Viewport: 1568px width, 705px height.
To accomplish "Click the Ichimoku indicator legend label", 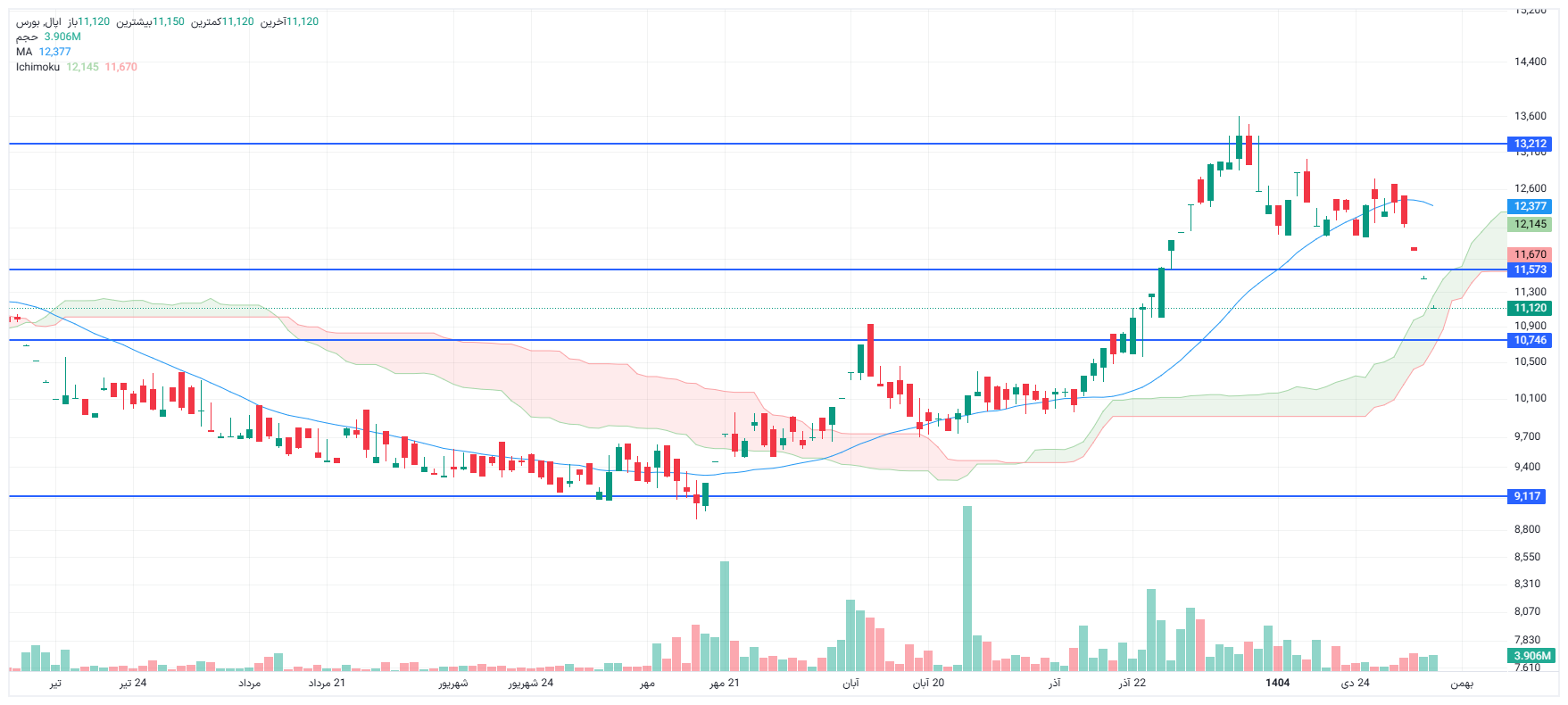I will pyautogui.click(x=37, y=67).
